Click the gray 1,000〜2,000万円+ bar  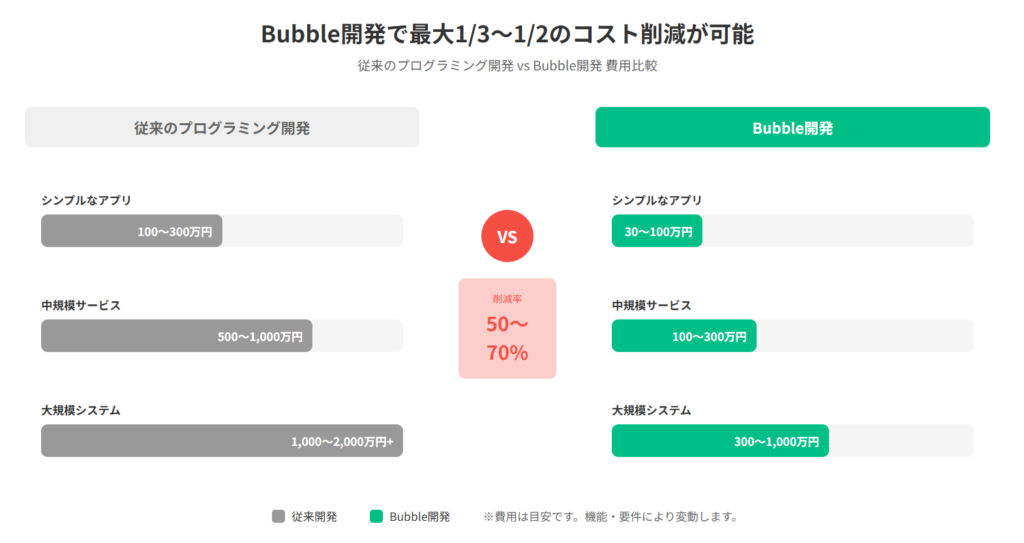pos(222,441)
